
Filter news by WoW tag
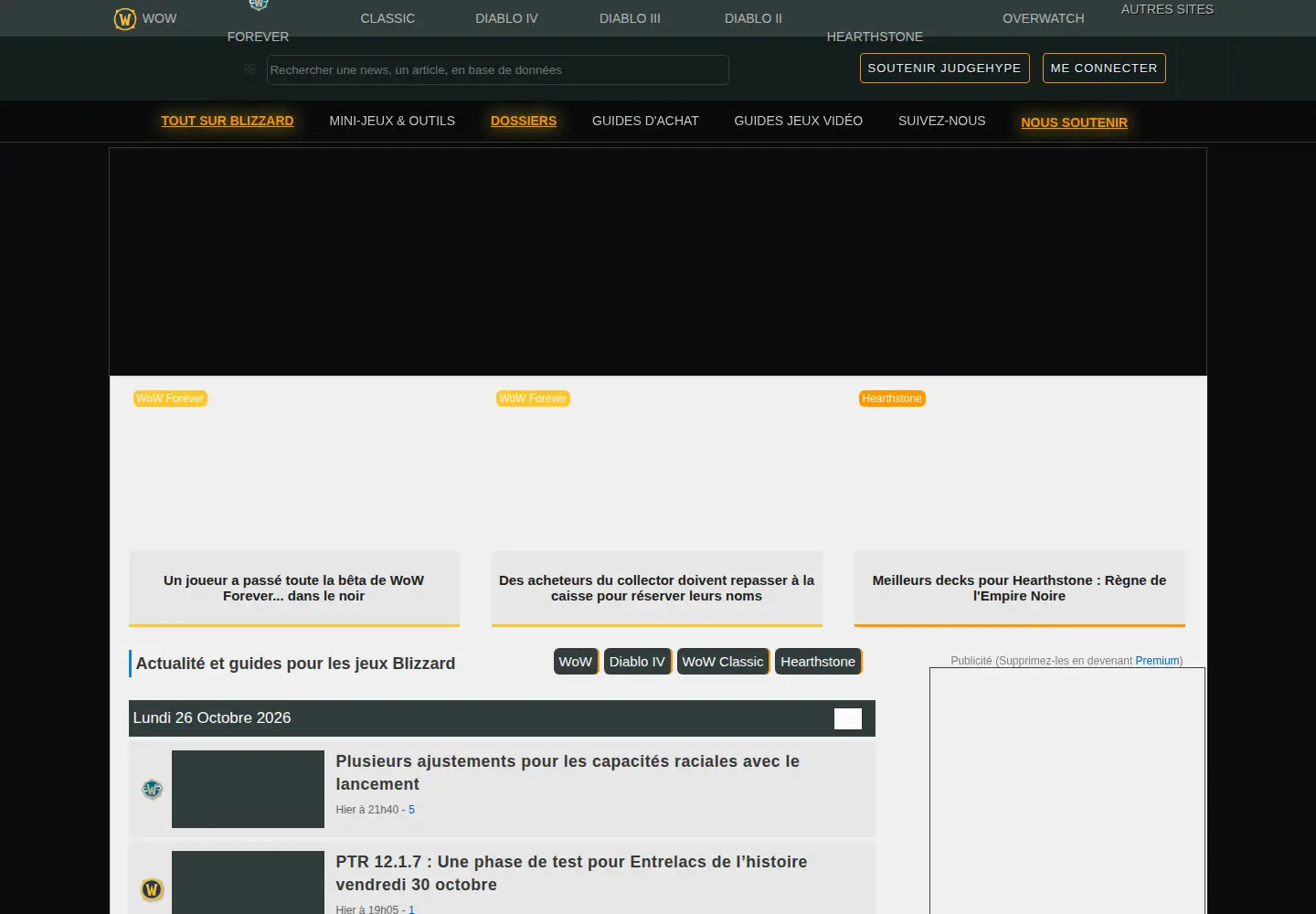[x=576, y=662]
